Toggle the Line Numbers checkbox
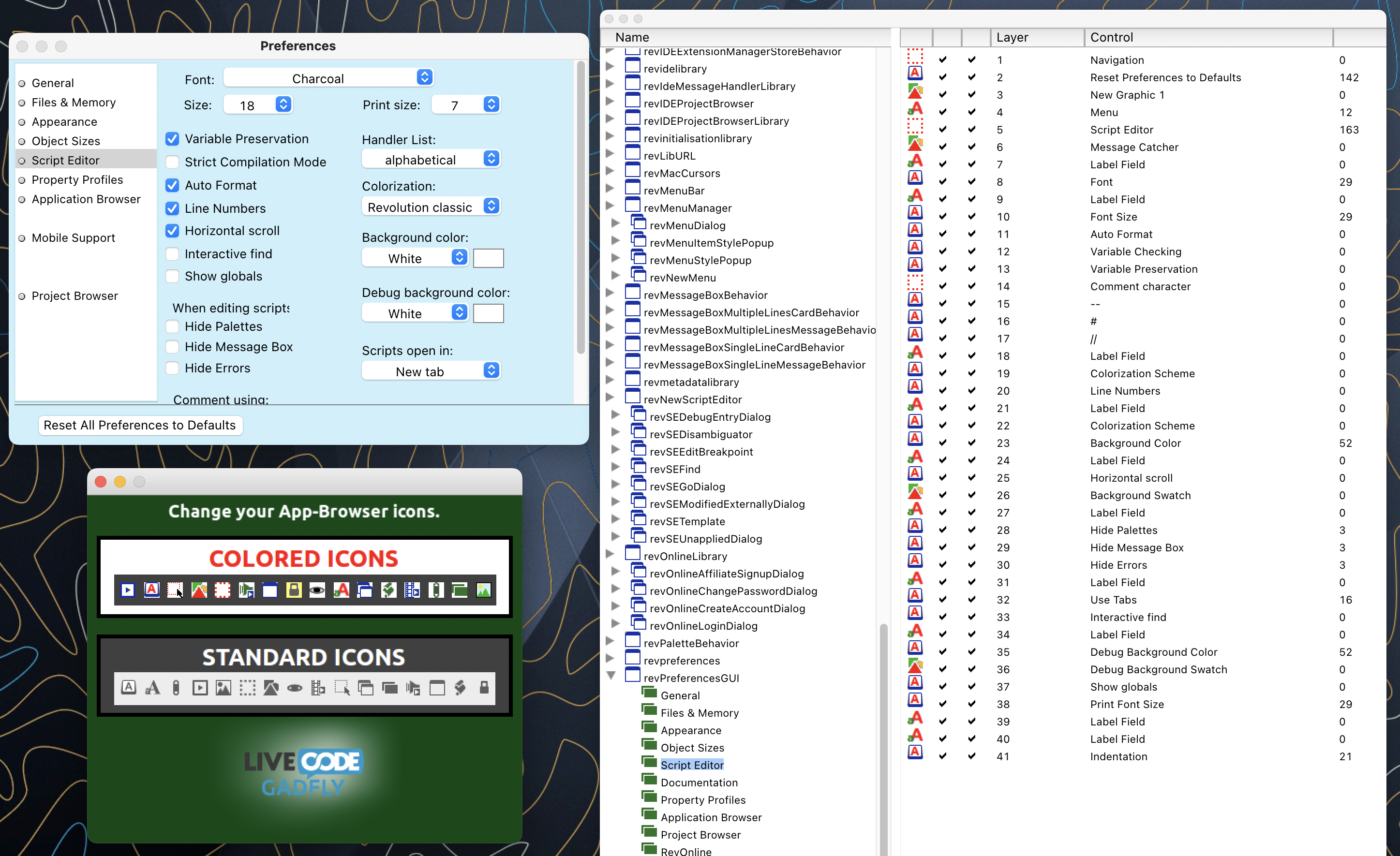Screen dimensions: 1400x856 point(172,208)
